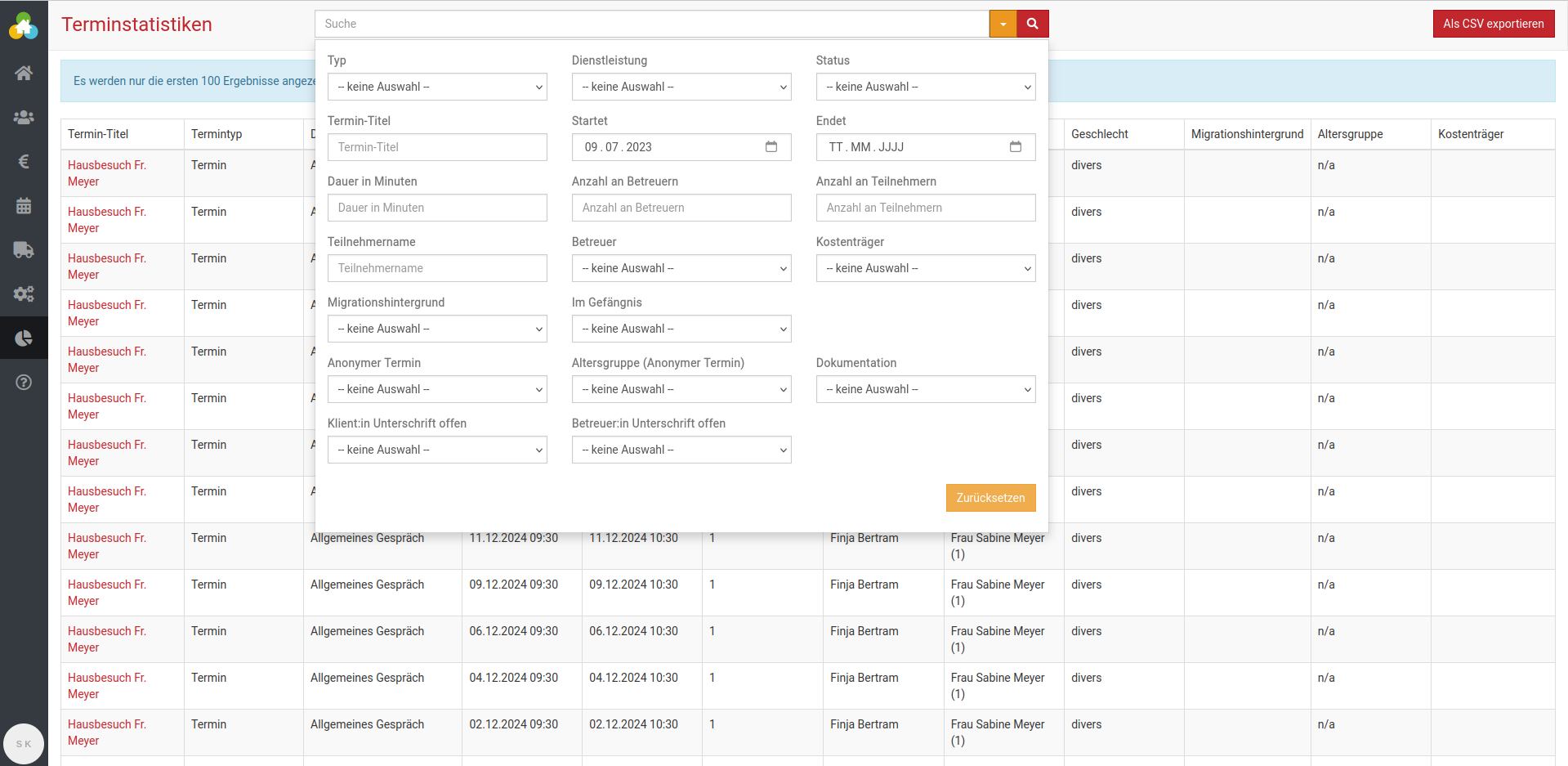
Task: Collapse the orange filter dropdown toggle
Action: coord(1003,24)
